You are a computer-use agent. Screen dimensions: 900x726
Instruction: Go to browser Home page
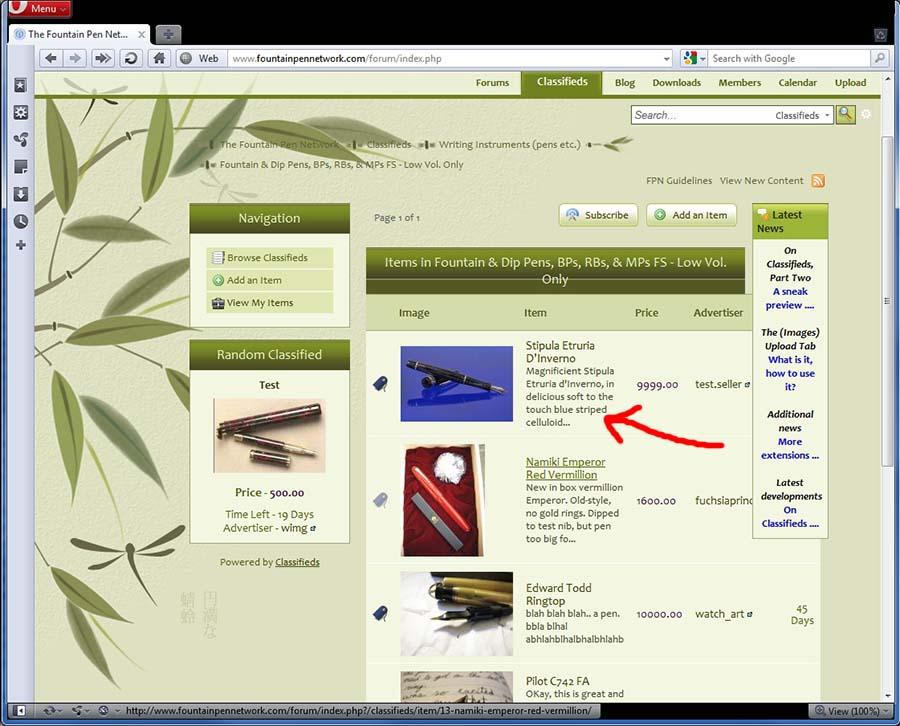157,58
